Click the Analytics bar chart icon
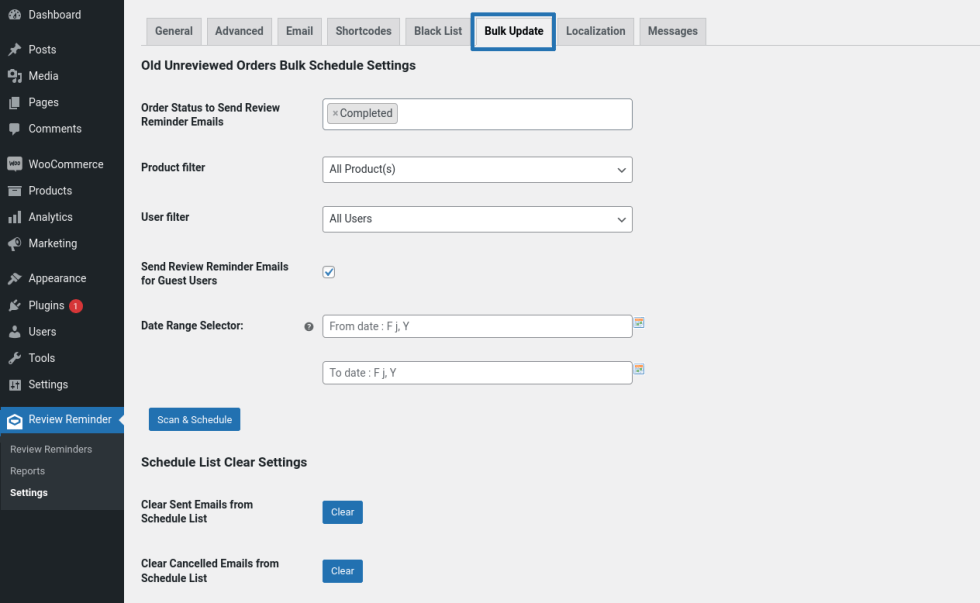 click(x=14, y=217)
